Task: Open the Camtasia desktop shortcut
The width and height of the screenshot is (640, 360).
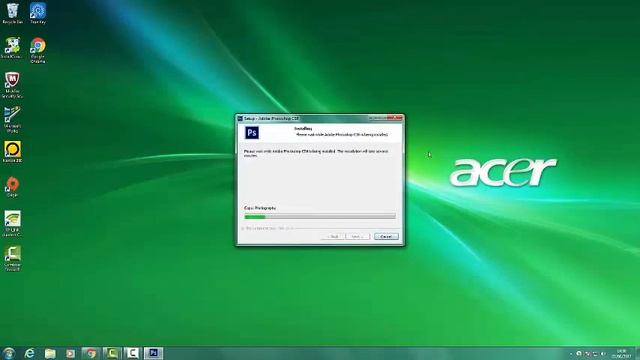Action: coord(12,259)
